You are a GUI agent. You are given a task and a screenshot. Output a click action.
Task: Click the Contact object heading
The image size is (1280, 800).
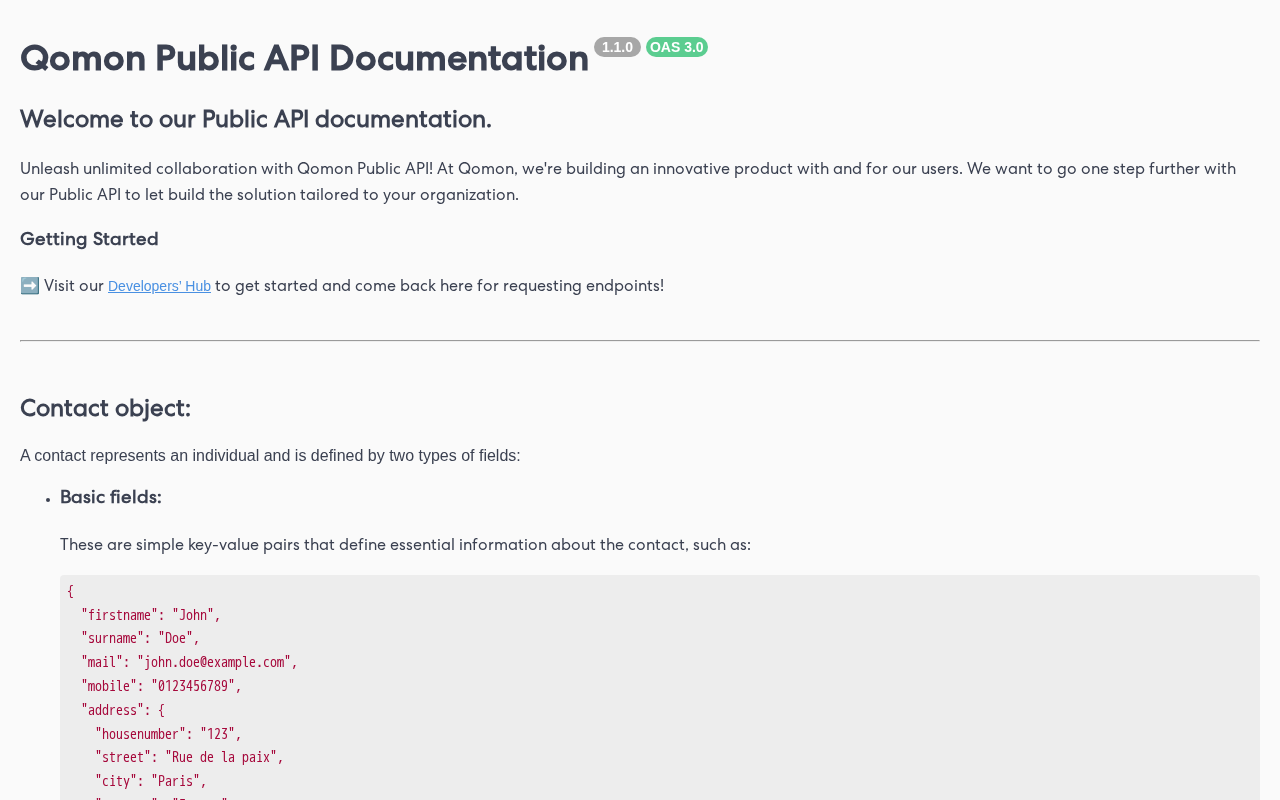click(105, 409)
